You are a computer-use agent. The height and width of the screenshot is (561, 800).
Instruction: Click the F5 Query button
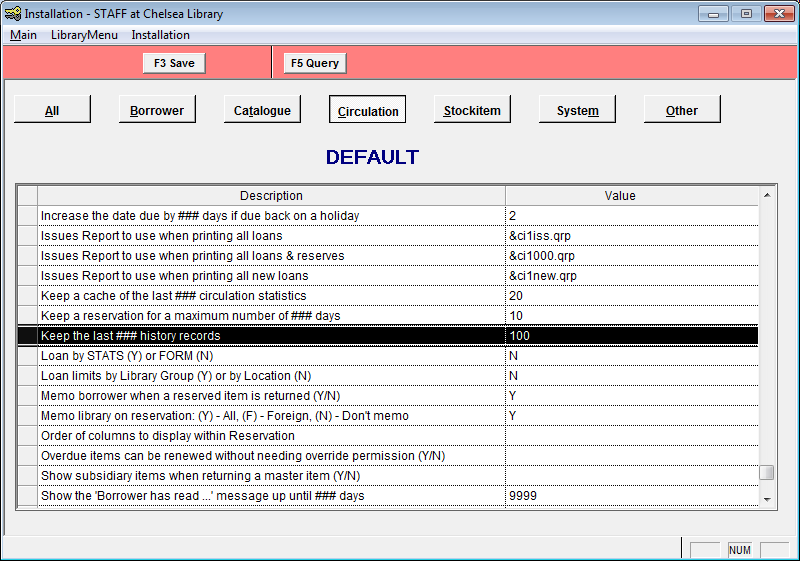[315, 63]
